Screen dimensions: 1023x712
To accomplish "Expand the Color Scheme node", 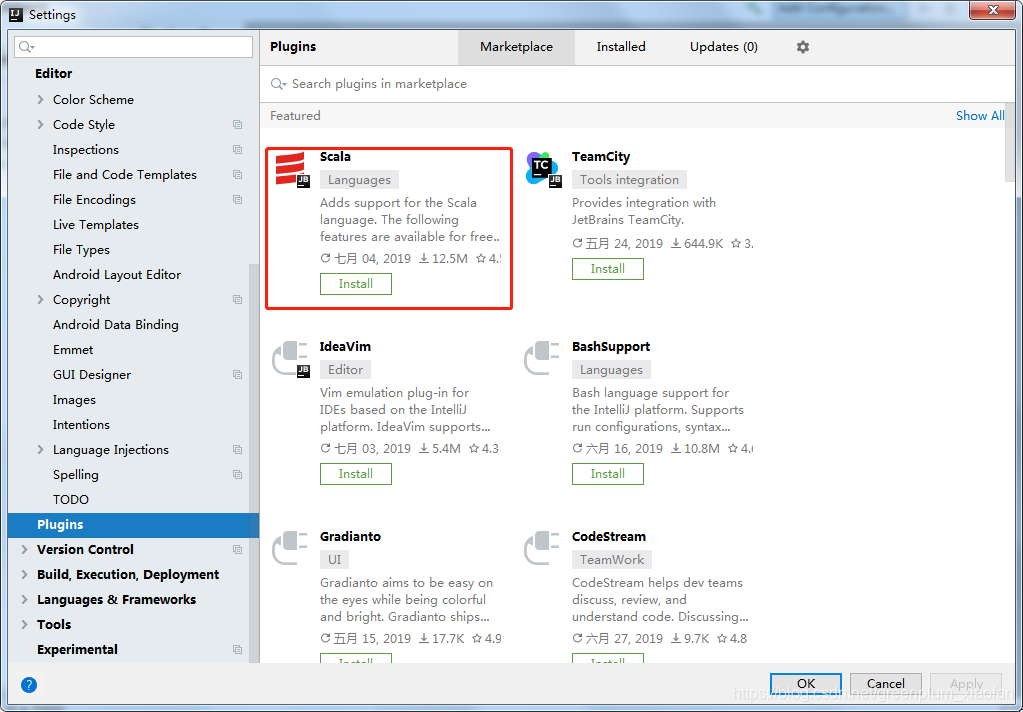I will coord(40,99).
